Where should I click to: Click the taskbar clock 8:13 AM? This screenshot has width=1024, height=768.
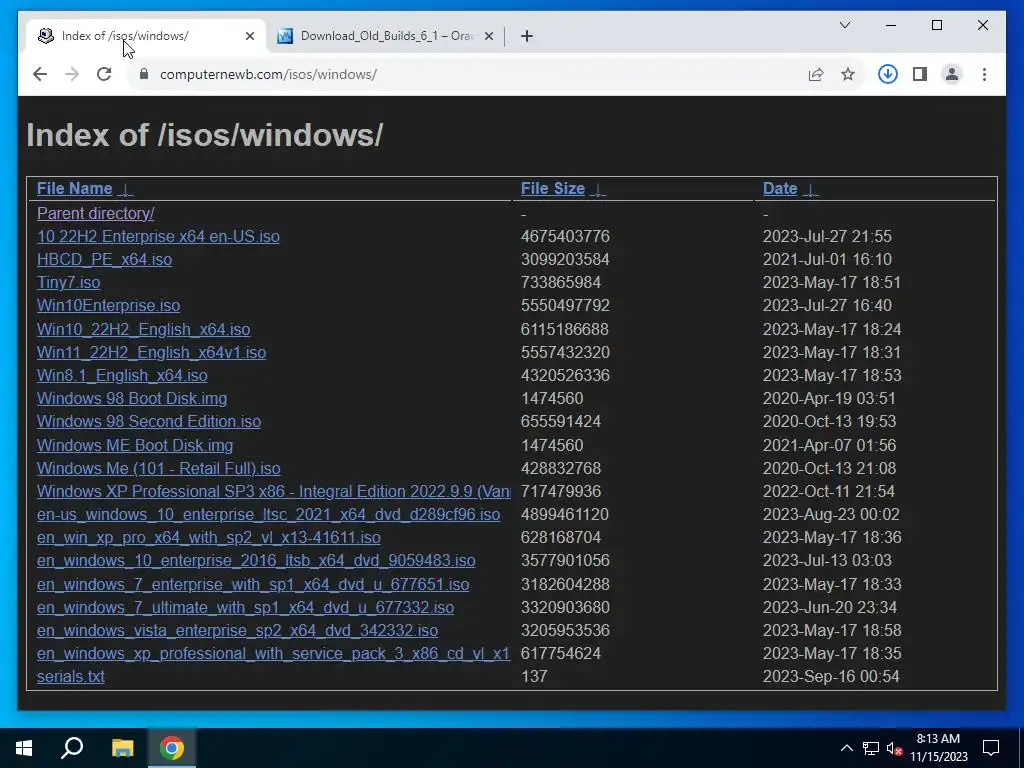(x=938, y=739)
